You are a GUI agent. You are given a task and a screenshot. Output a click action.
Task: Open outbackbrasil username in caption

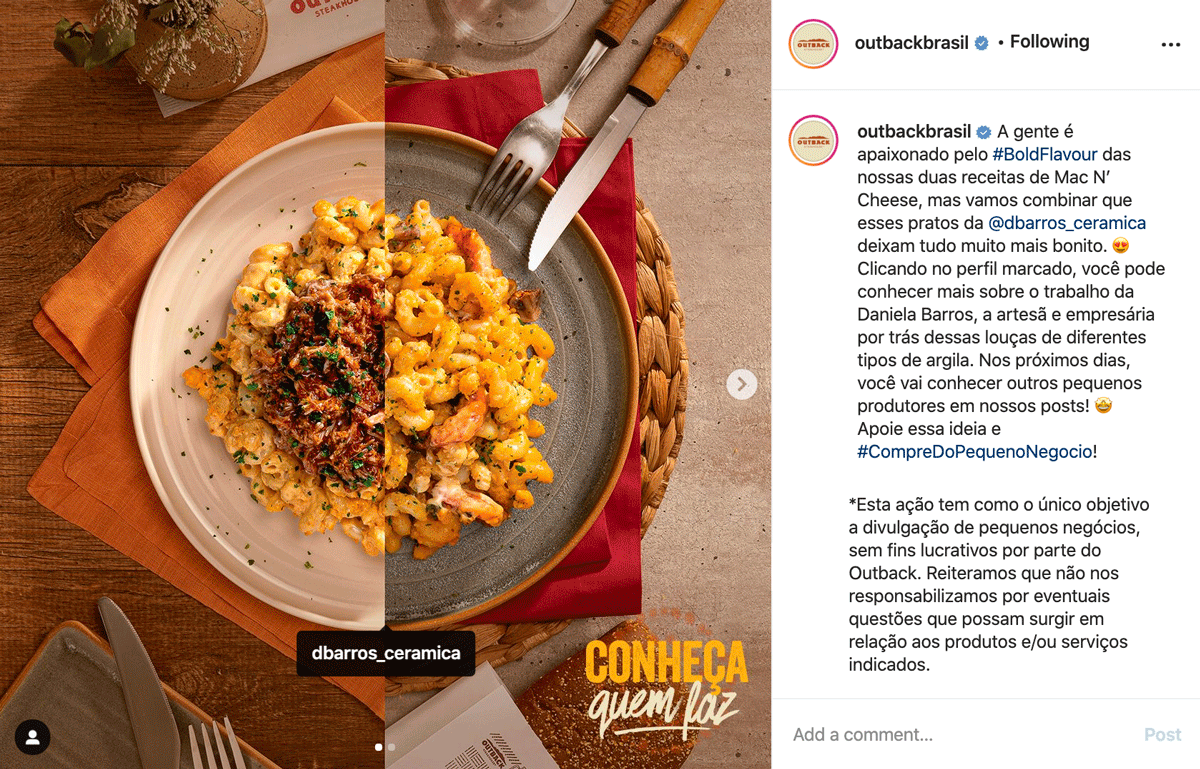(x=914, y=132)
